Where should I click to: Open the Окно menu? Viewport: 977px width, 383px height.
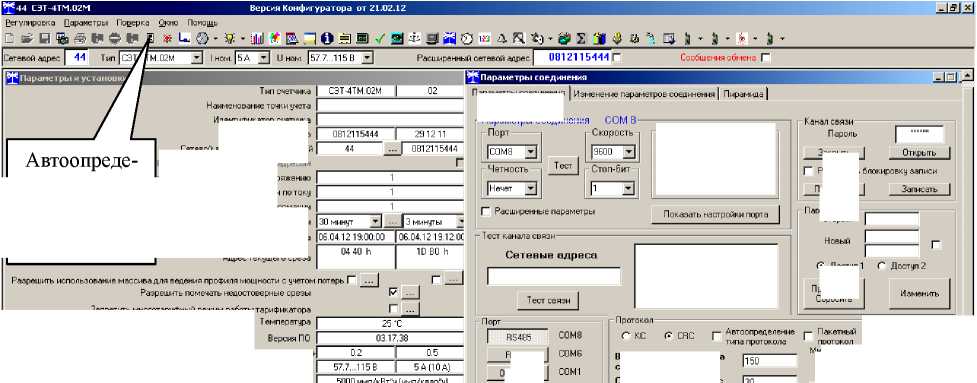coord(168,22)
